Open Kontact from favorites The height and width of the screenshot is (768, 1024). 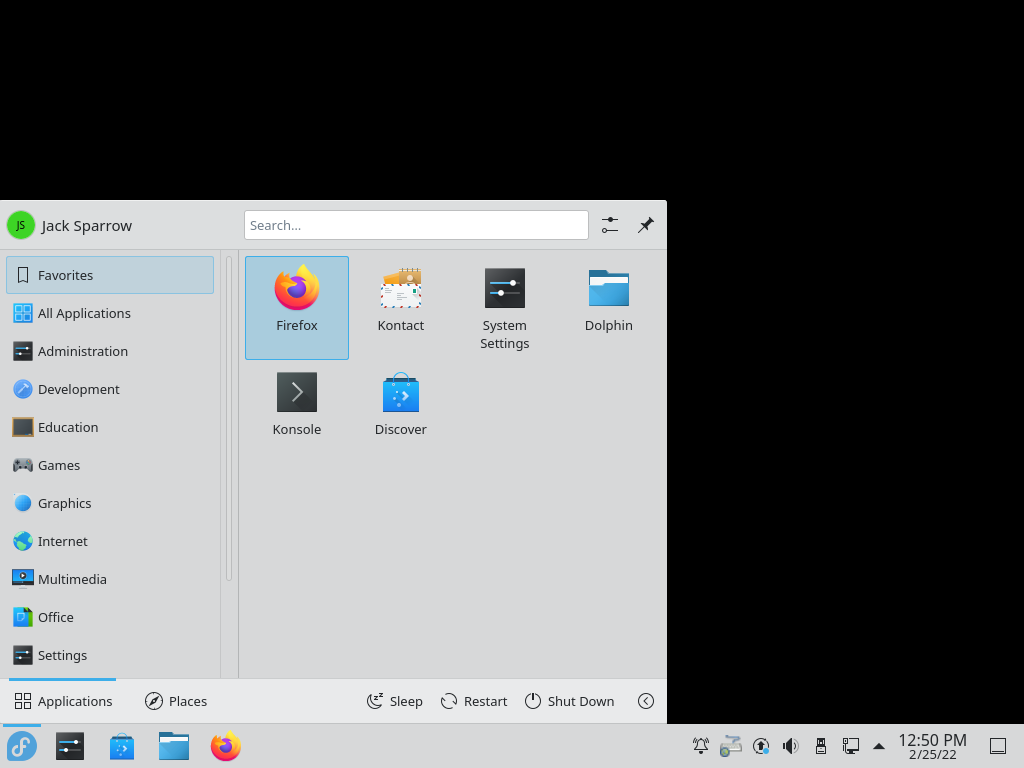tap(400, 308)
